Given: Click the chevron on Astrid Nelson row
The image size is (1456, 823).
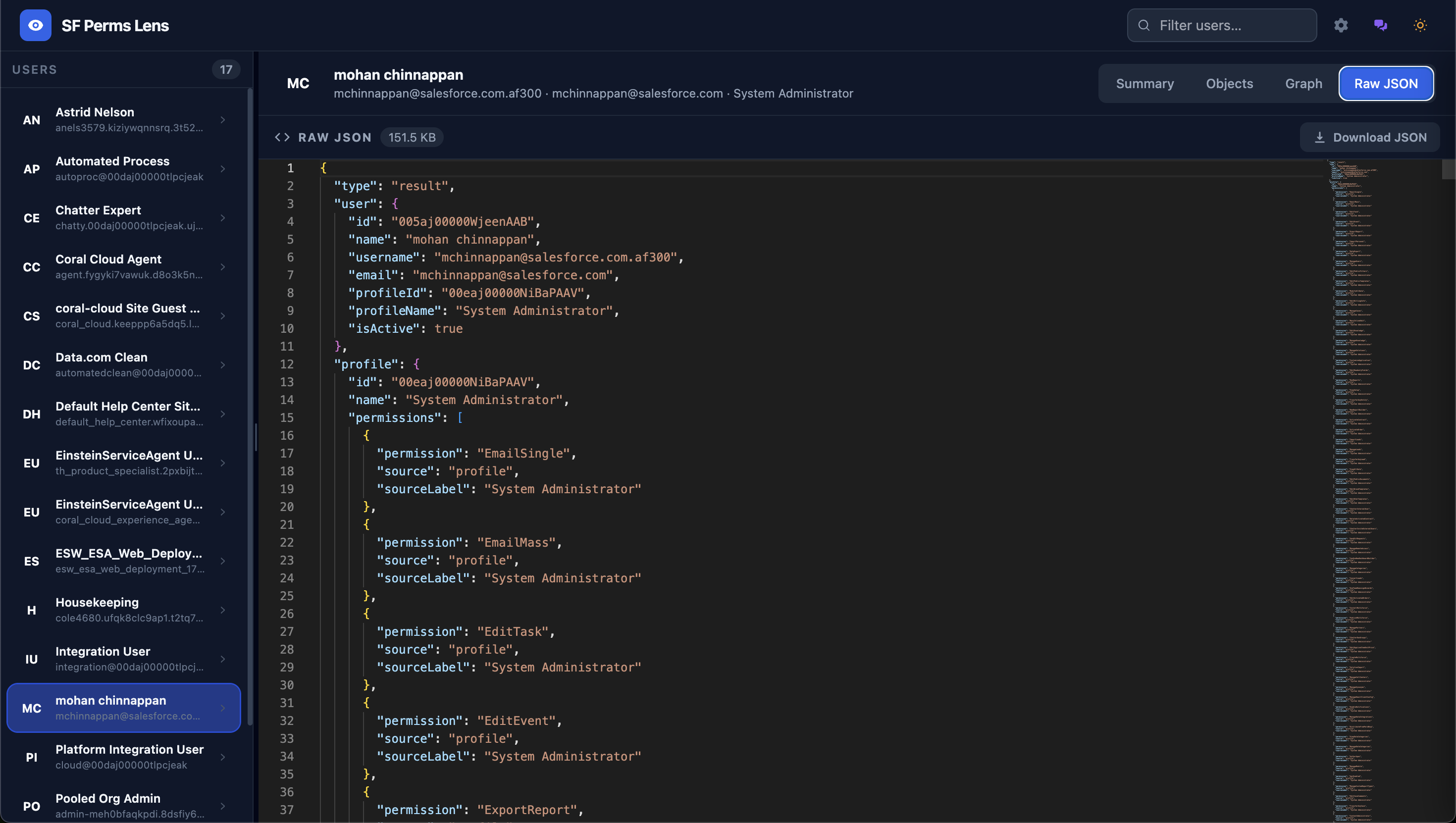Looking at the screenshot, I should [223, 120].
